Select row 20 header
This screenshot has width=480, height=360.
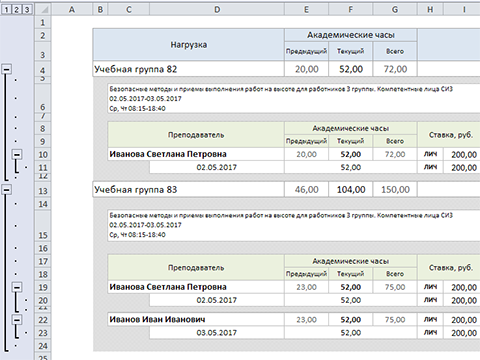click(43, 300)
